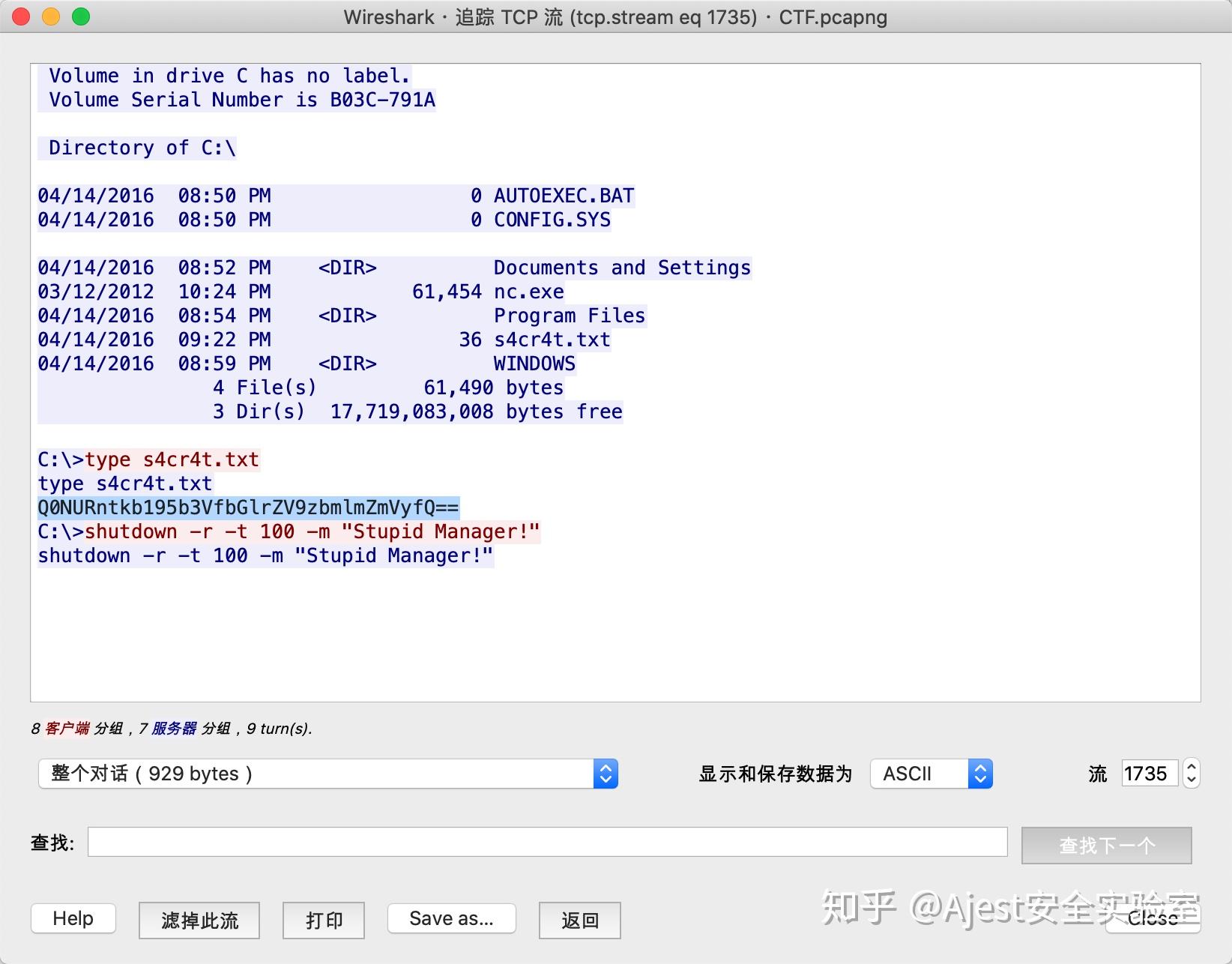Click the 滤掉此流 filter out stream button

(x=199, y=921)
